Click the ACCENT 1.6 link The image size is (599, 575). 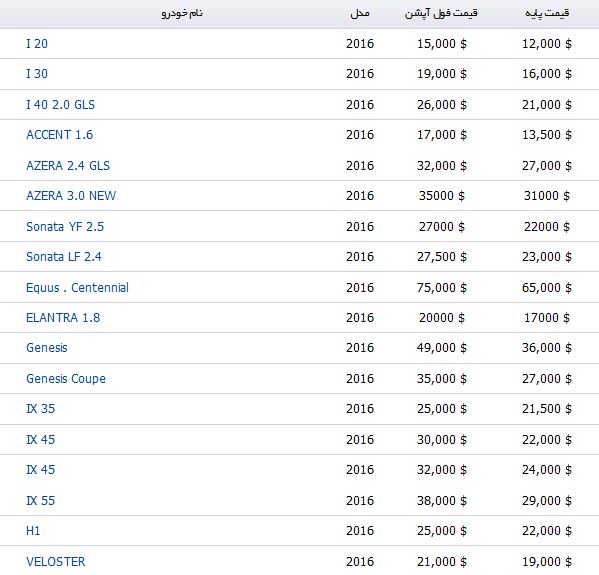pos(60,134)
